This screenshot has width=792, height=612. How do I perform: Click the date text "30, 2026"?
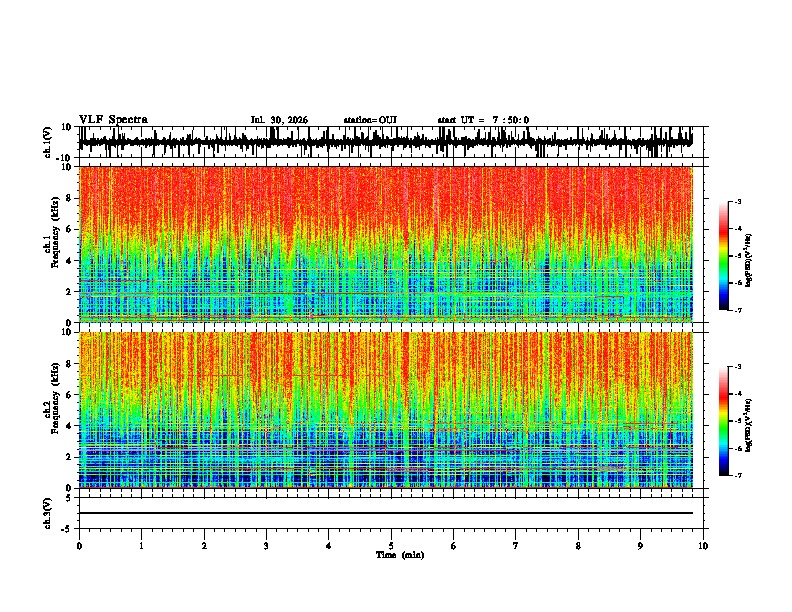[289, 120]
